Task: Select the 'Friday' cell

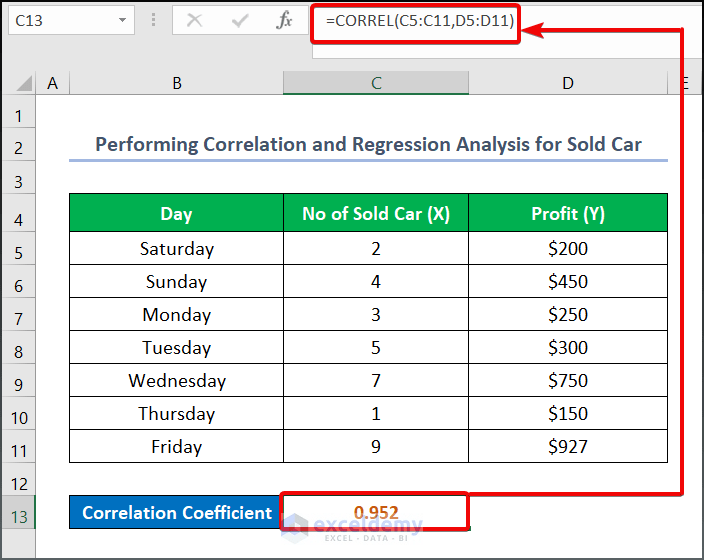Action: coord(176,446)
